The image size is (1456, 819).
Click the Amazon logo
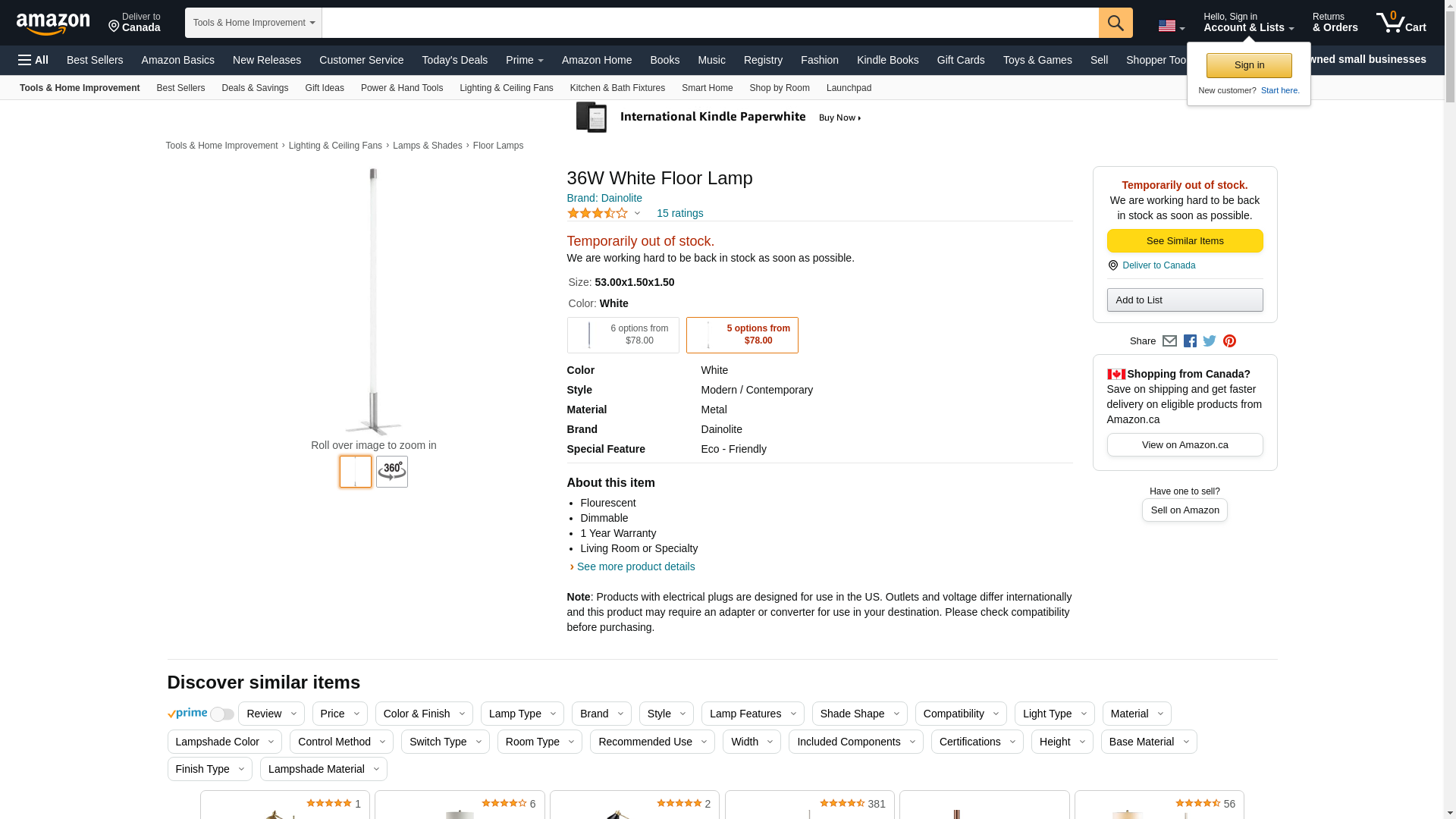tap(53, 24)
